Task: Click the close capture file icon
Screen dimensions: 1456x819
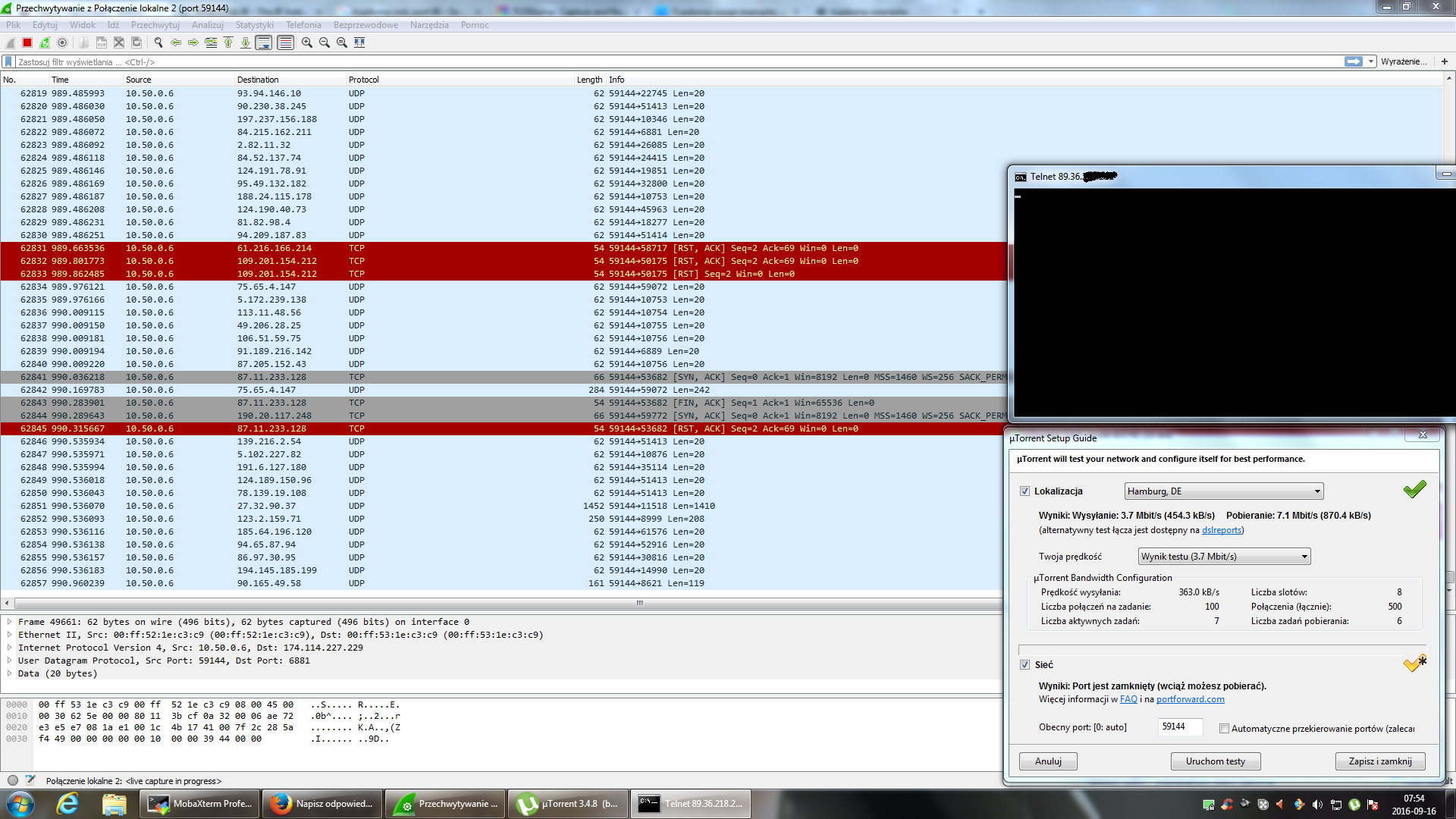Action: [118, 42]
